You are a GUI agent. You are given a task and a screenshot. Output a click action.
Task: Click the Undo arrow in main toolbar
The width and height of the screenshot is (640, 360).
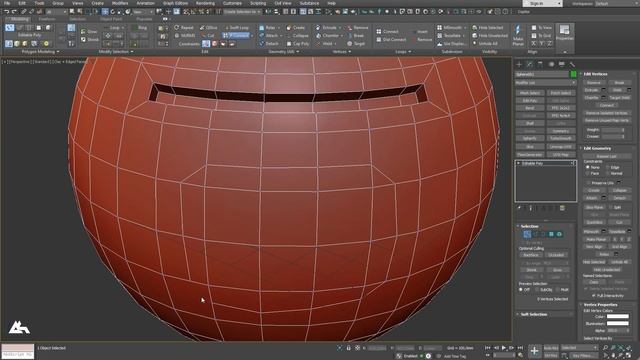coord(6,12)
